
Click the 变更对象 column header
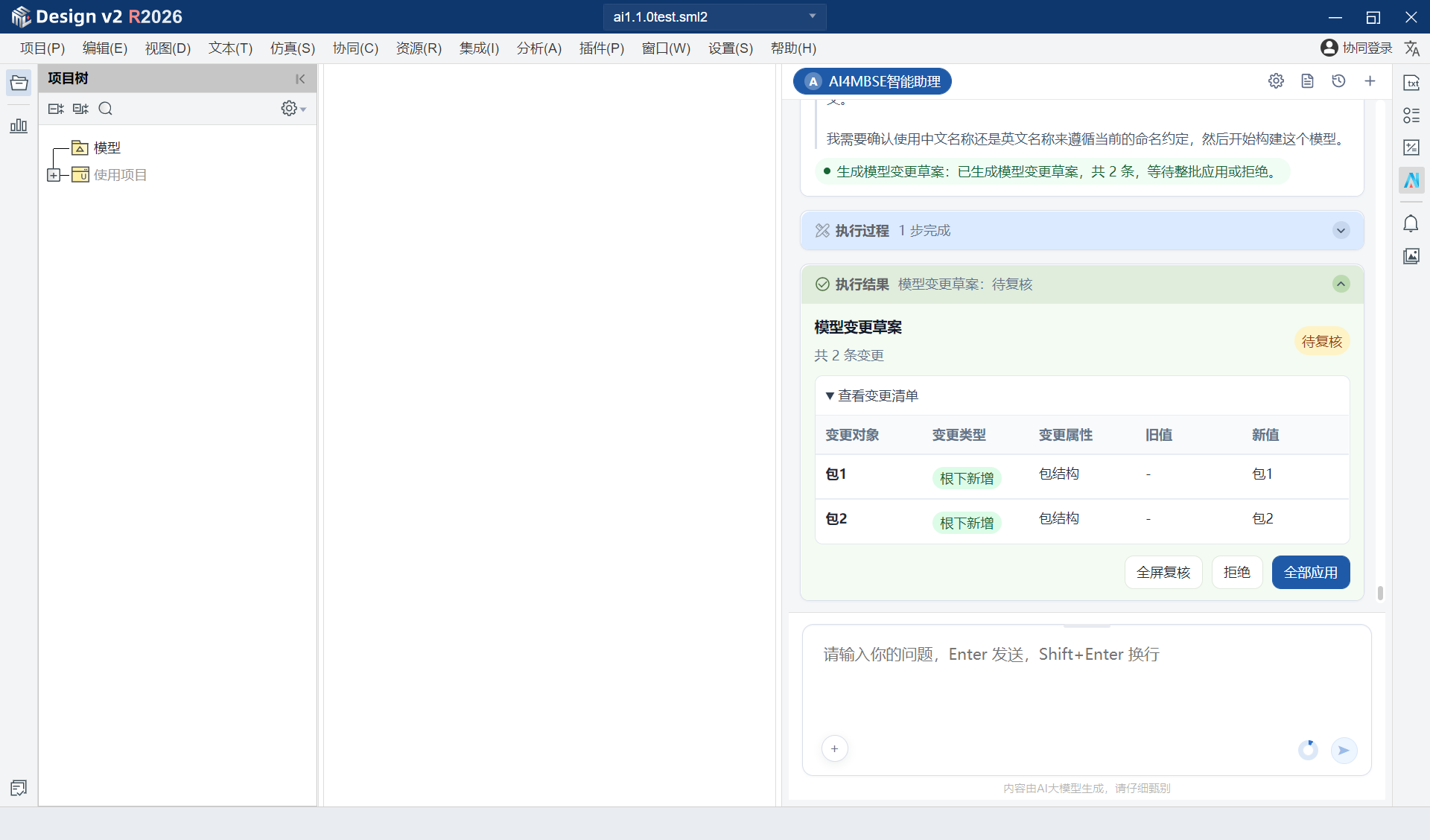tap(852, 435)
